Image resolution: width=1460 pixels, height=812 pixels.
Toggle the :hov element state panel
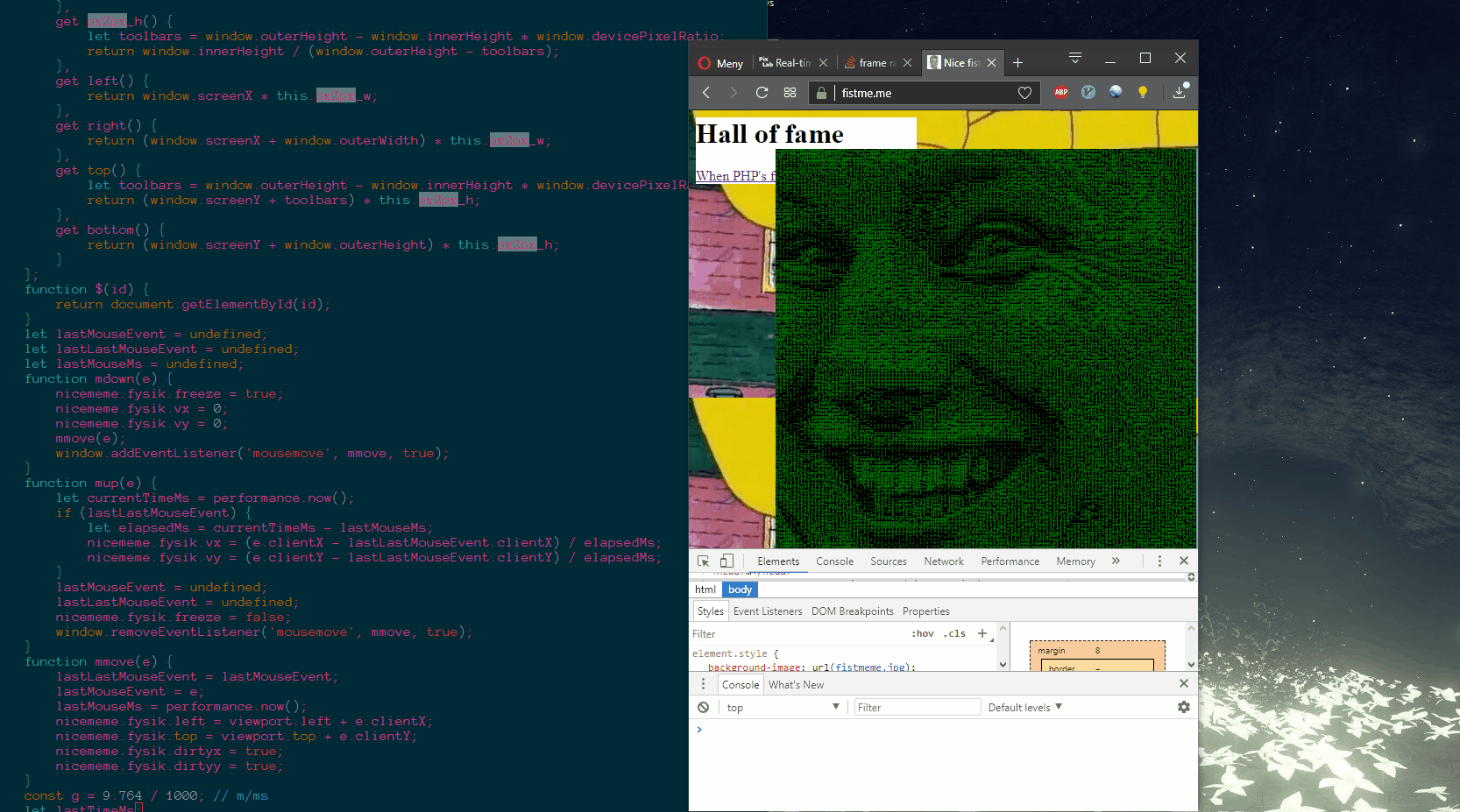click(923, 634)
